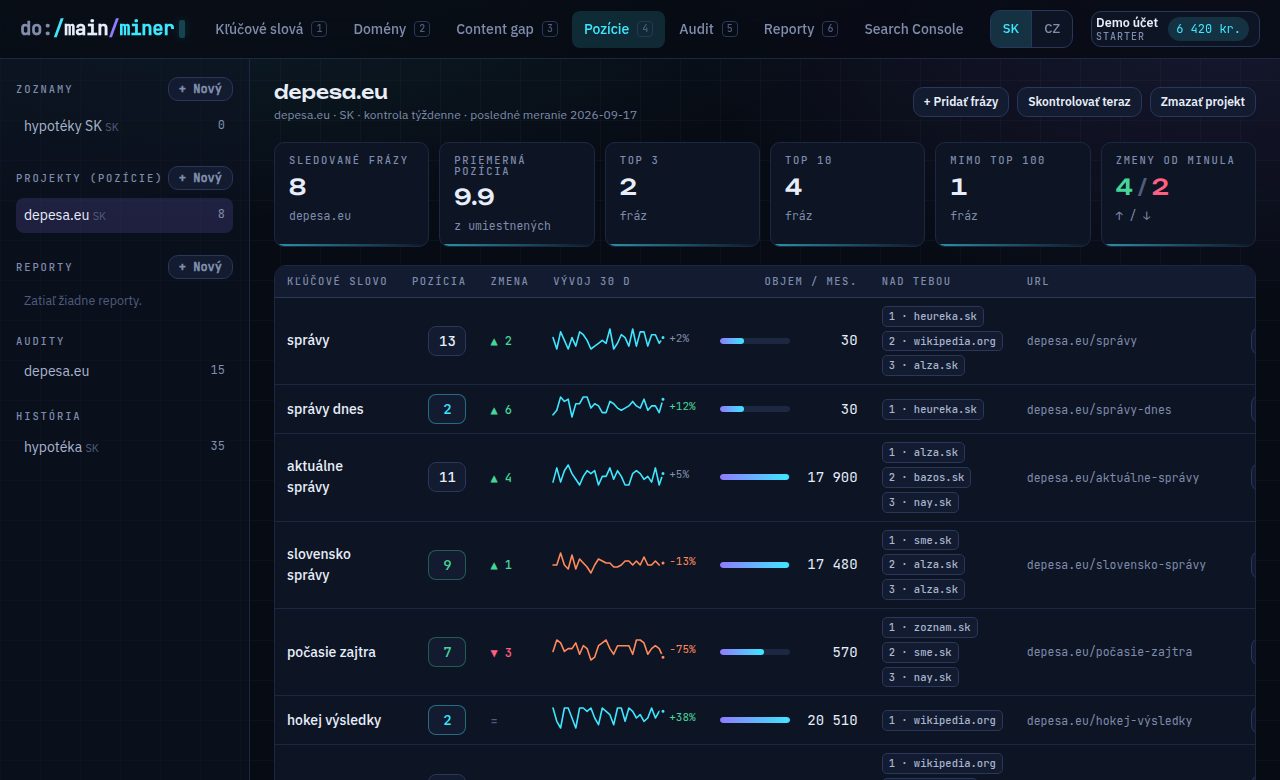Screen dimensions: 1280x780
Task: Click the do:/main/miner logo
Action: click(x=103, y=29)
